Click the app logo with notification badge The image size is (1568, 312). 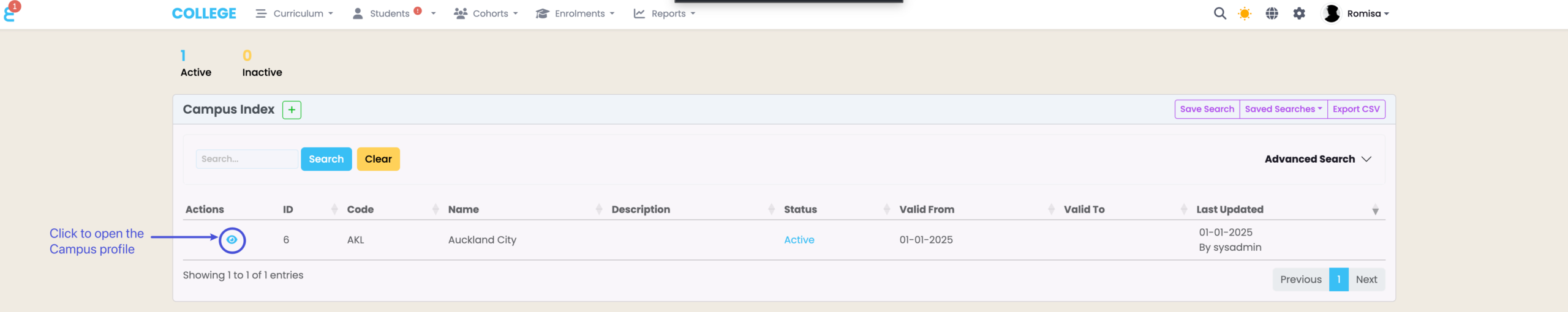10,12
